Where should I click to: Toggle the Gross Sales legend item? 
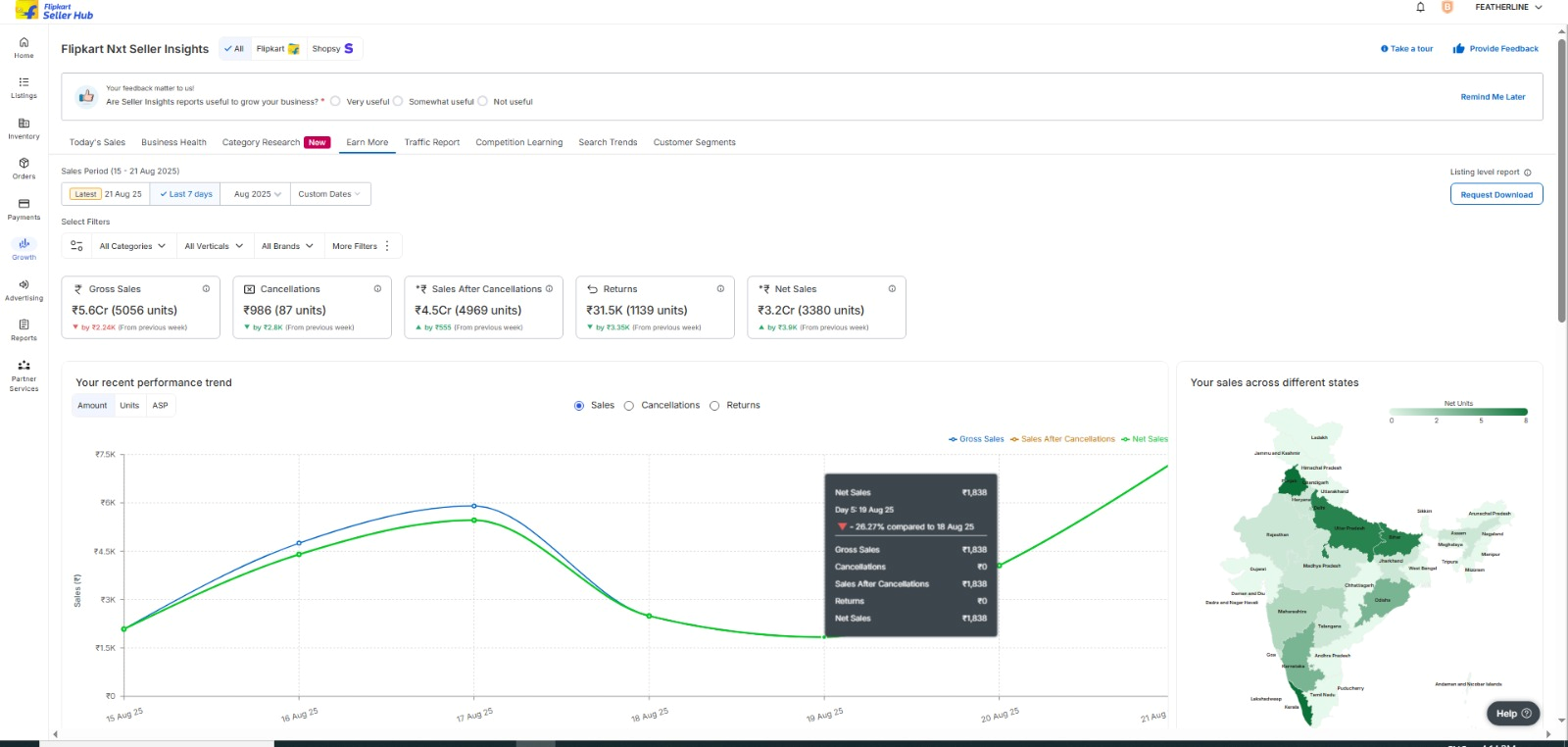pos(976,439)
